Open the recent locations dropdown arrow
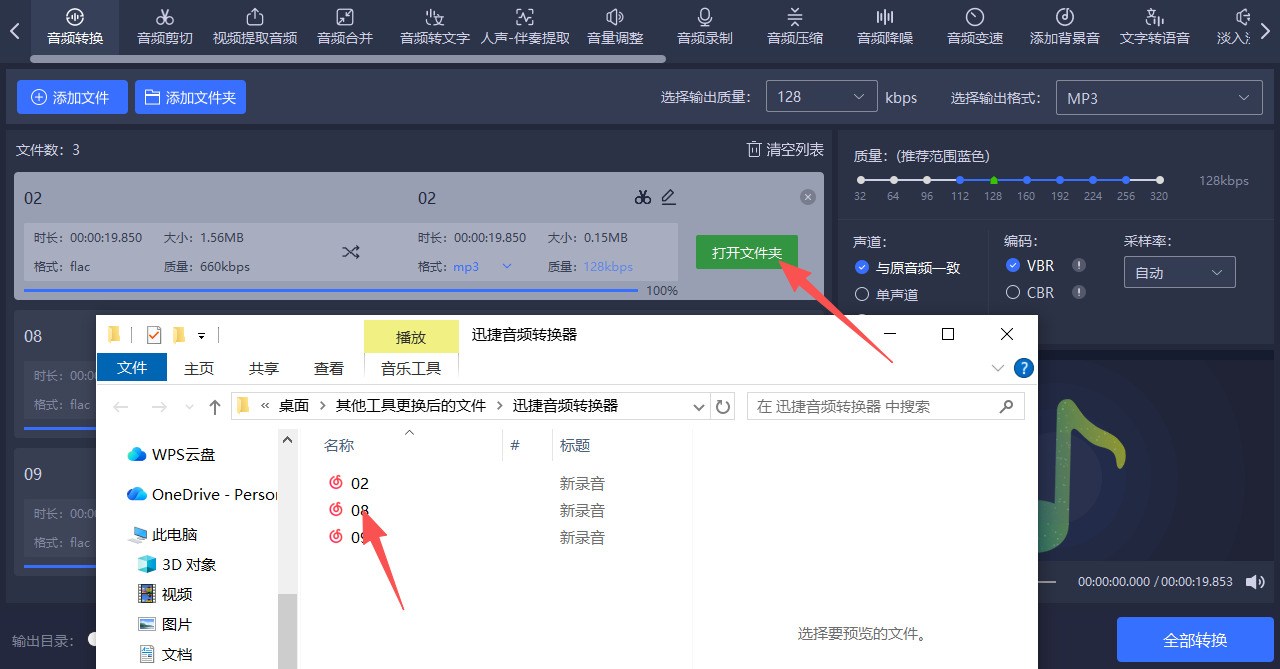Image resolution: width=1280 pixels, height=669 pixels. [189, 407]
